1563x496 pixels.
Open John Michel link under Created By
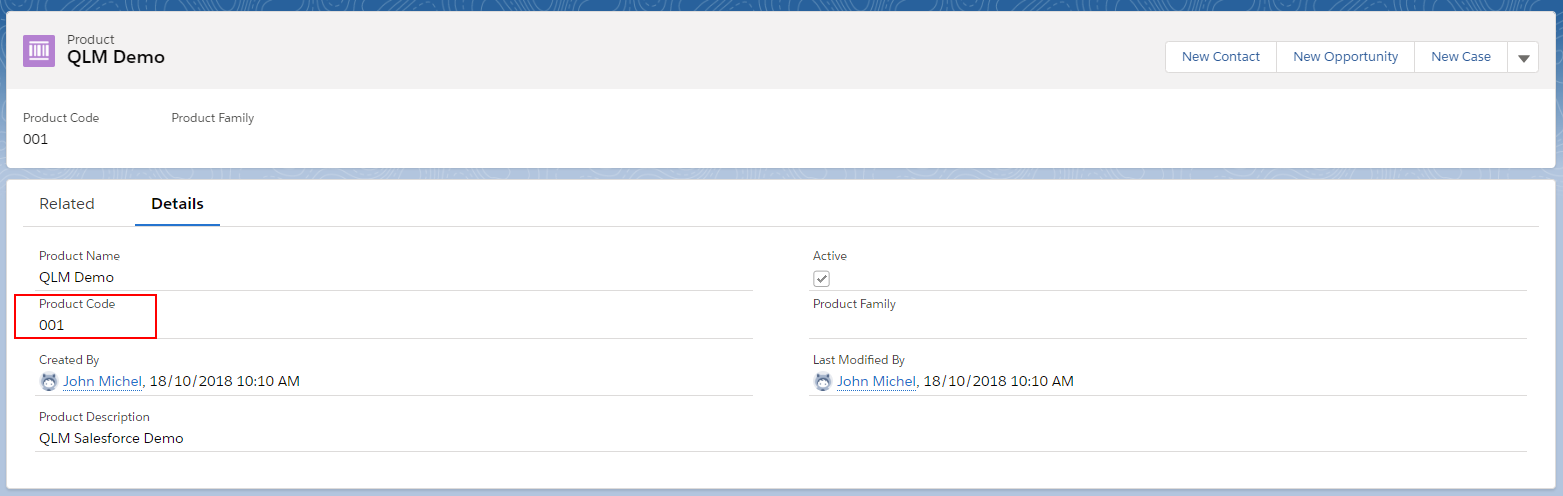(x=103, y=381)
